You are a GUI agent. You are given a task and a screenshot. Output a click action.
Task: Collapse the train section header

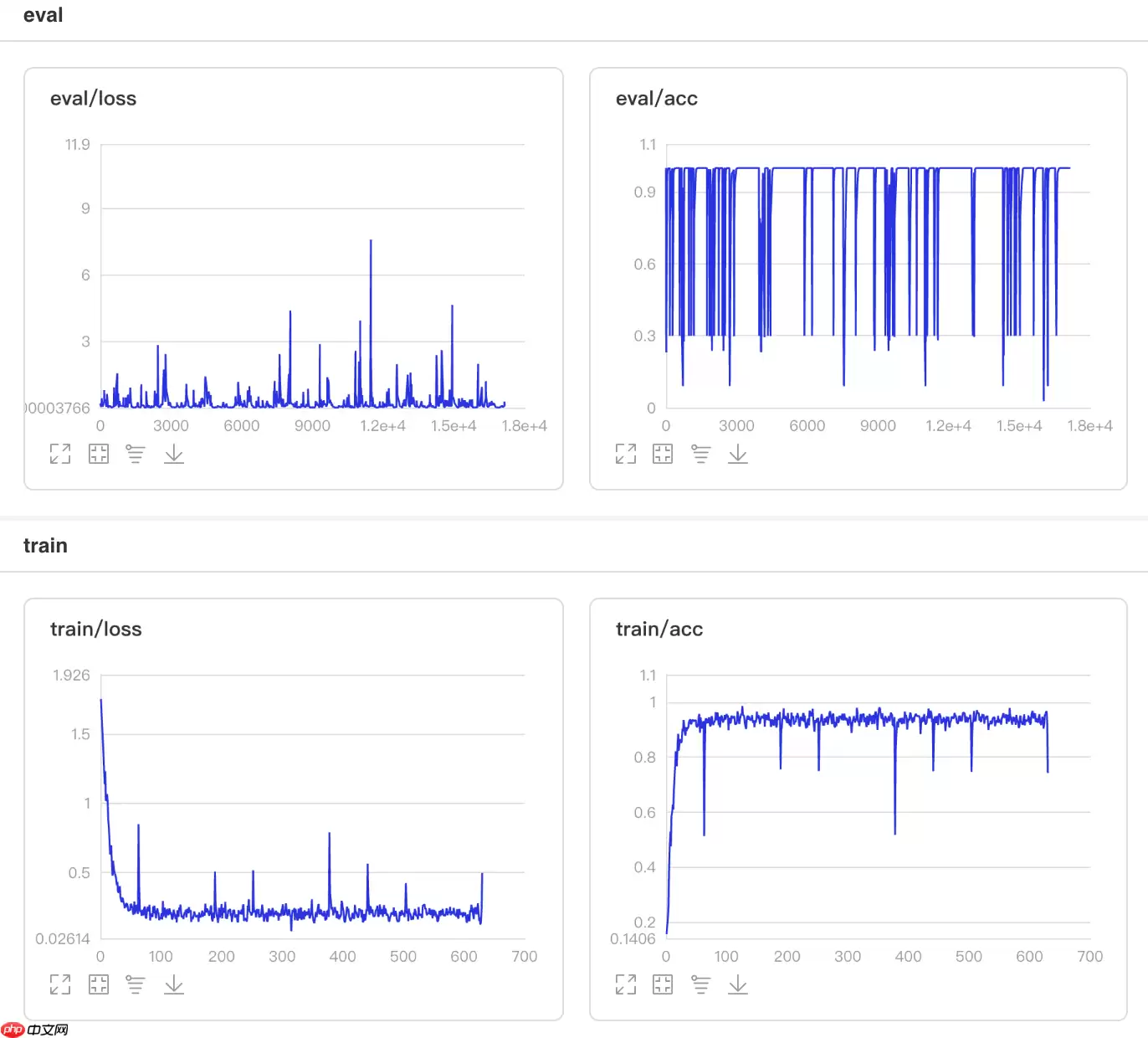coord(45,546)
